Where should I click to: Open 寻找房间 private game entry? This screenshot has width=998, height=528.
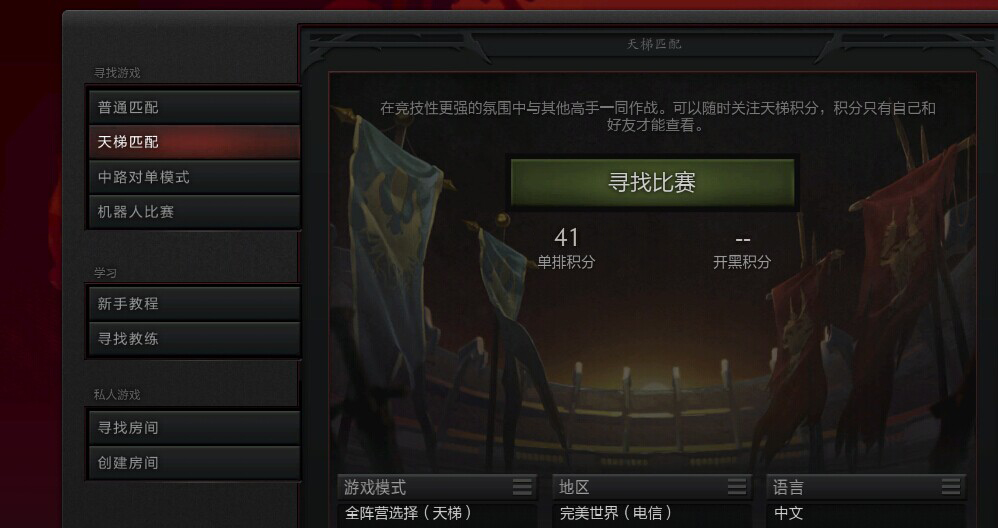click(x=194, y=427)
